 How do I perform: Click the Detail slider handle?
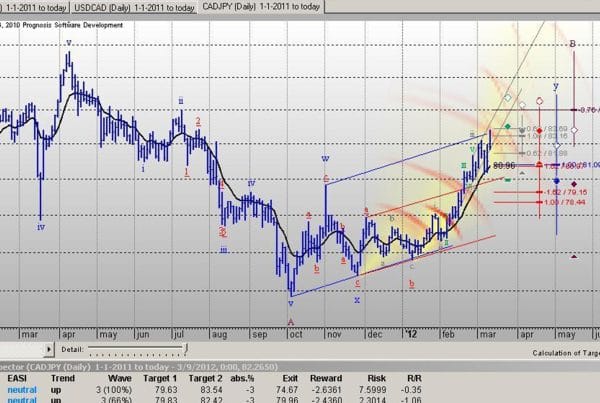(x=89, y=349)
